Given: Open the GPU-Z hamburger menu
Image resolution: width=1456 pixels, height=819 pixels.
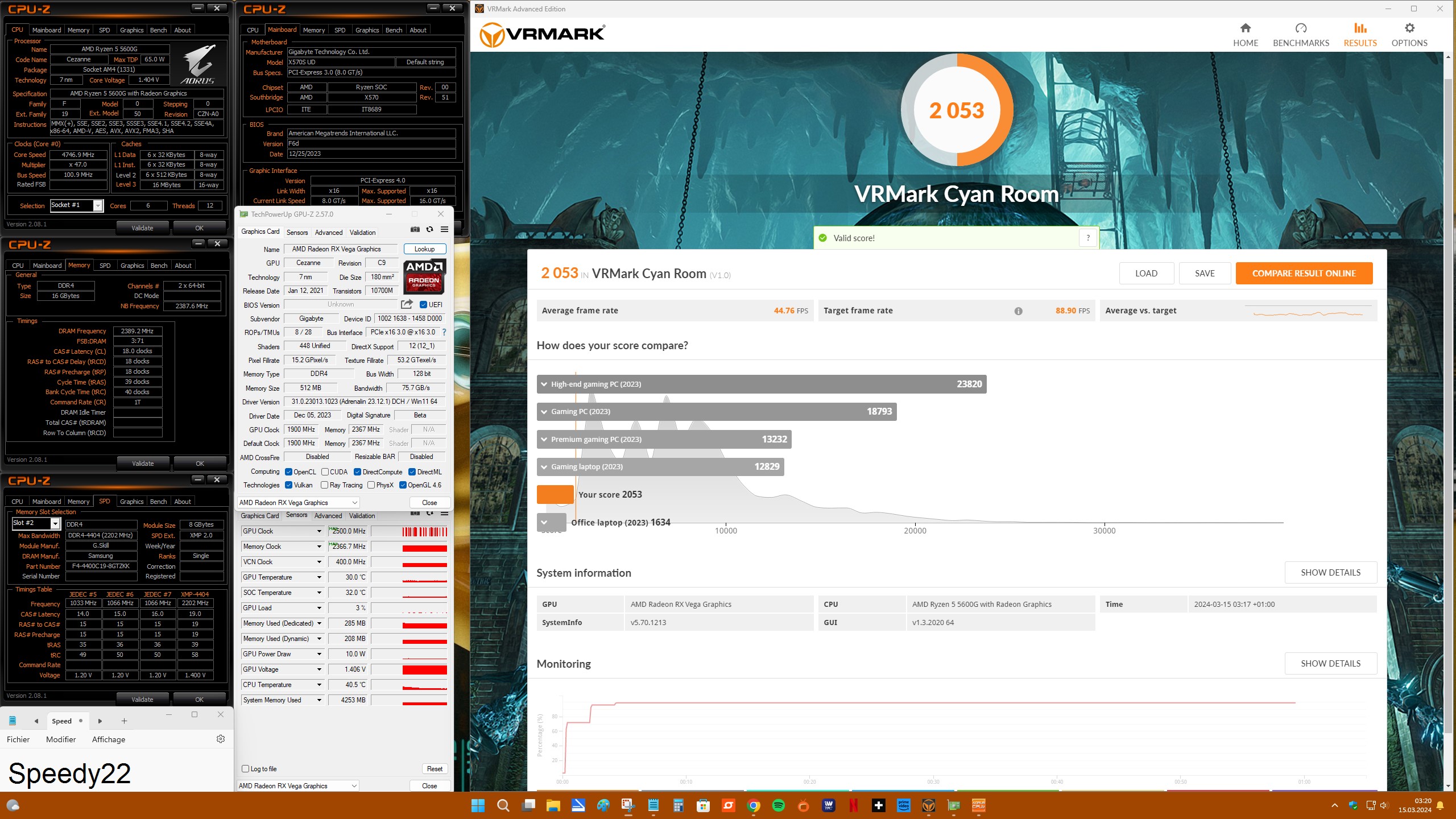Looking at the screenshot, I should pos(444,229).
